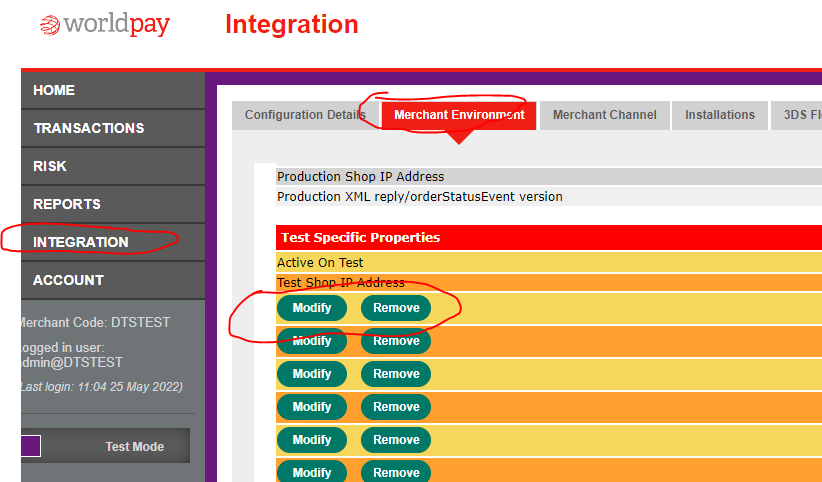Open the TRANSACTIONS sidebar menu
Image resolution: width=822 pixels, height=482 pixels.
pyautogui.click(x=113, y=128)
